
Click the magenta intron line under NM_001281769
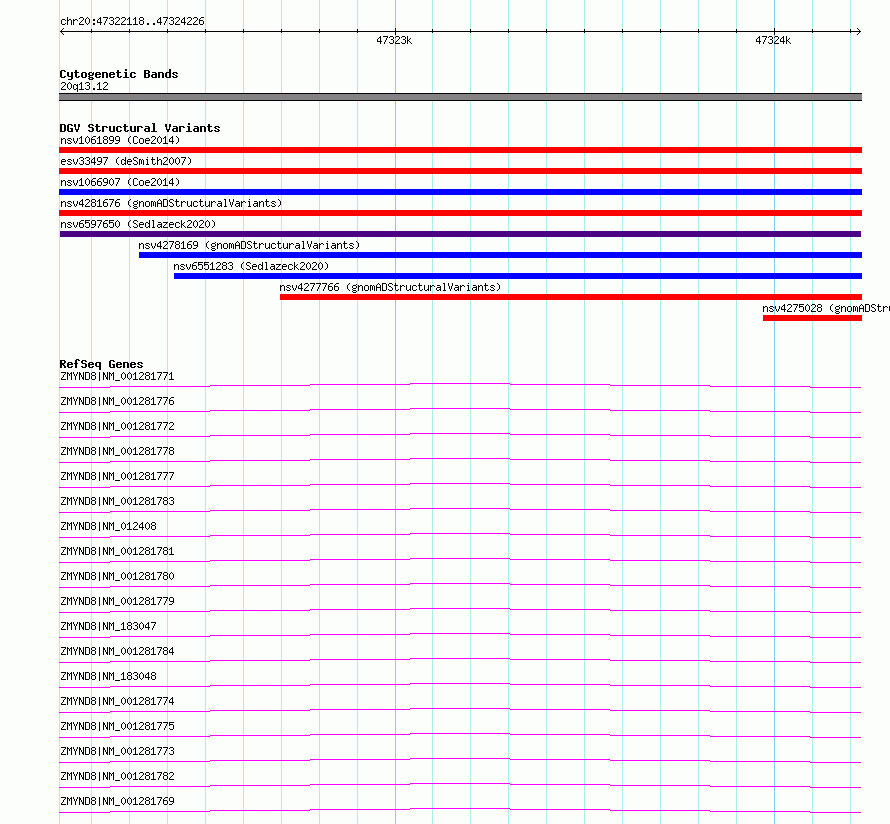pos(460,809)
